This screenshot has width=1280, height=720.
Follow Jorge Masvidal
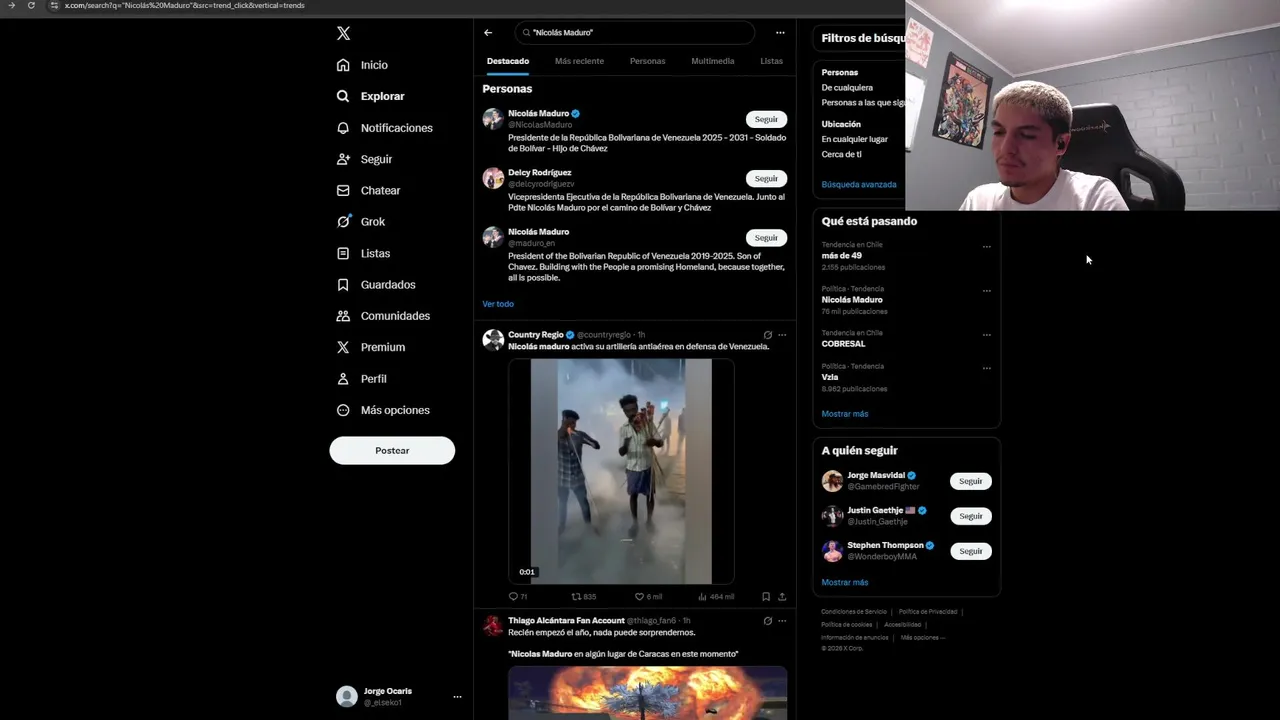point(970,481)
